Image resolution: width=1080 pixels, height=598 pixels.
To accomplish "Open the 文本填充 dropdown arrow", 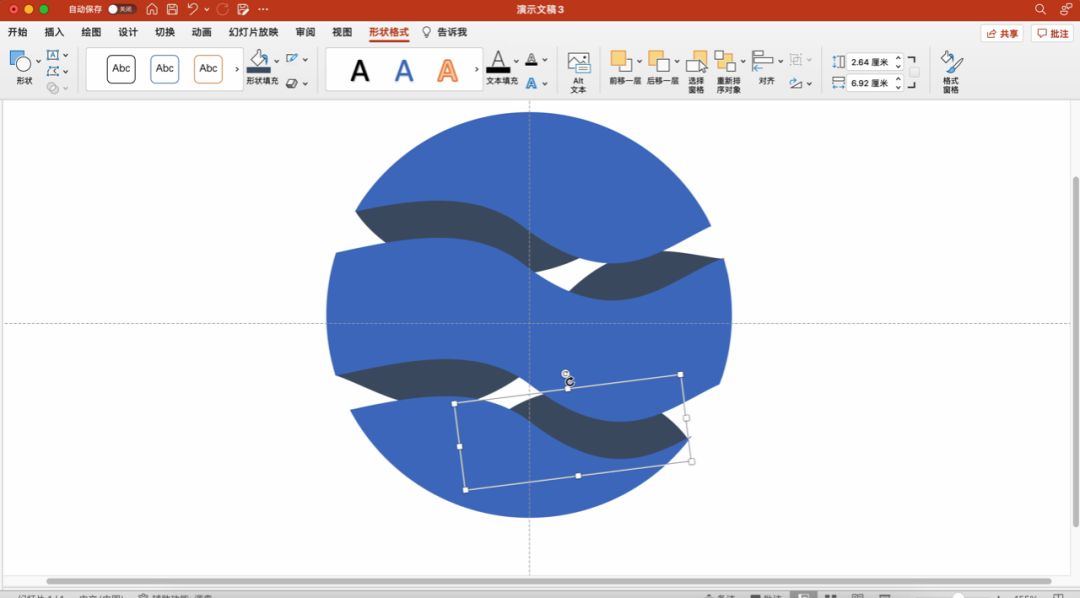I will click(x=515, y=61).
